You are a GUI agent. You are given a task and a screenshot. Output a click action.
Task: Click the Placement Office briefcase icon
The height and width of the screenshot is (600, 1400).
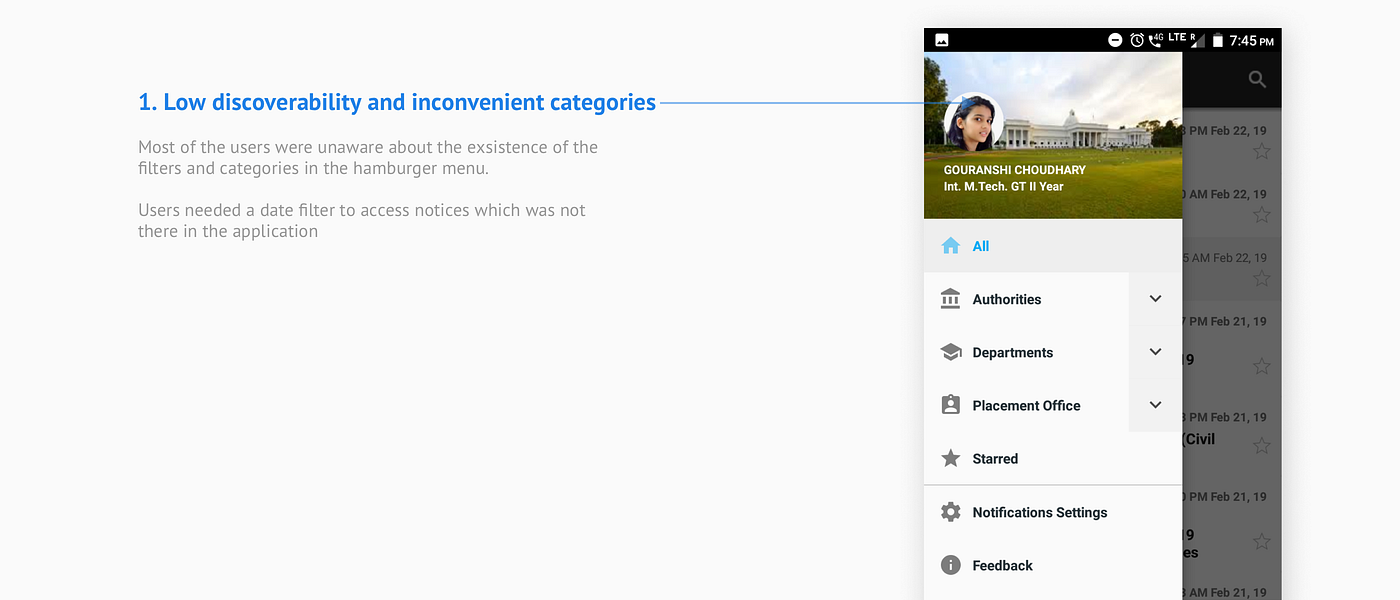pos(950,405)
